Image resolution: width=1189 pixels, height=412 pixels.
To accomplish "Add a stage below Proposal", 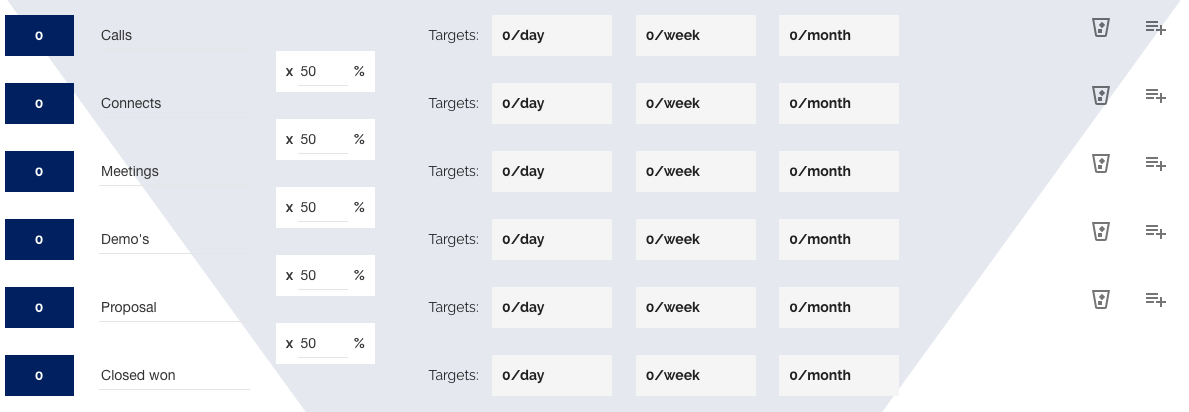I will pos(1155,299).
